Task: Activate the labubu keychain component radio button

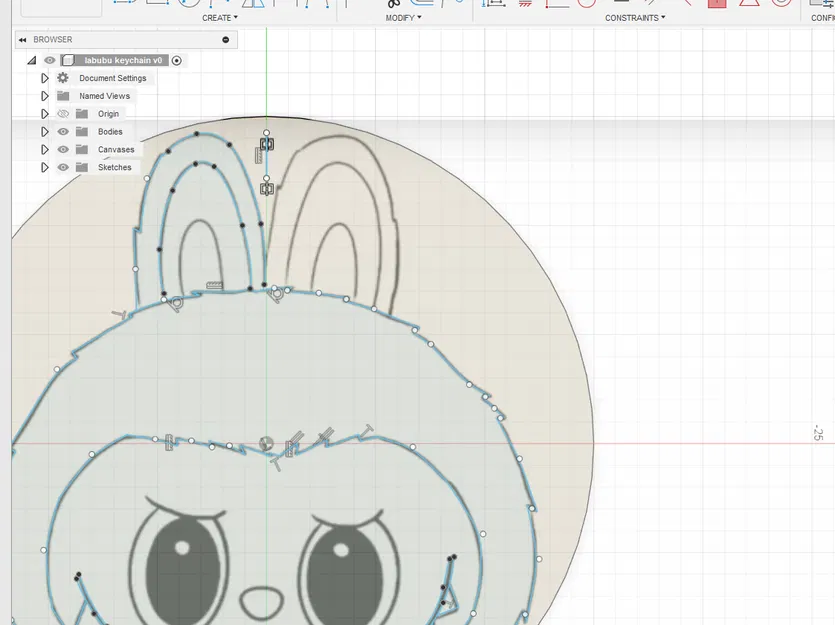Action: 177,60
